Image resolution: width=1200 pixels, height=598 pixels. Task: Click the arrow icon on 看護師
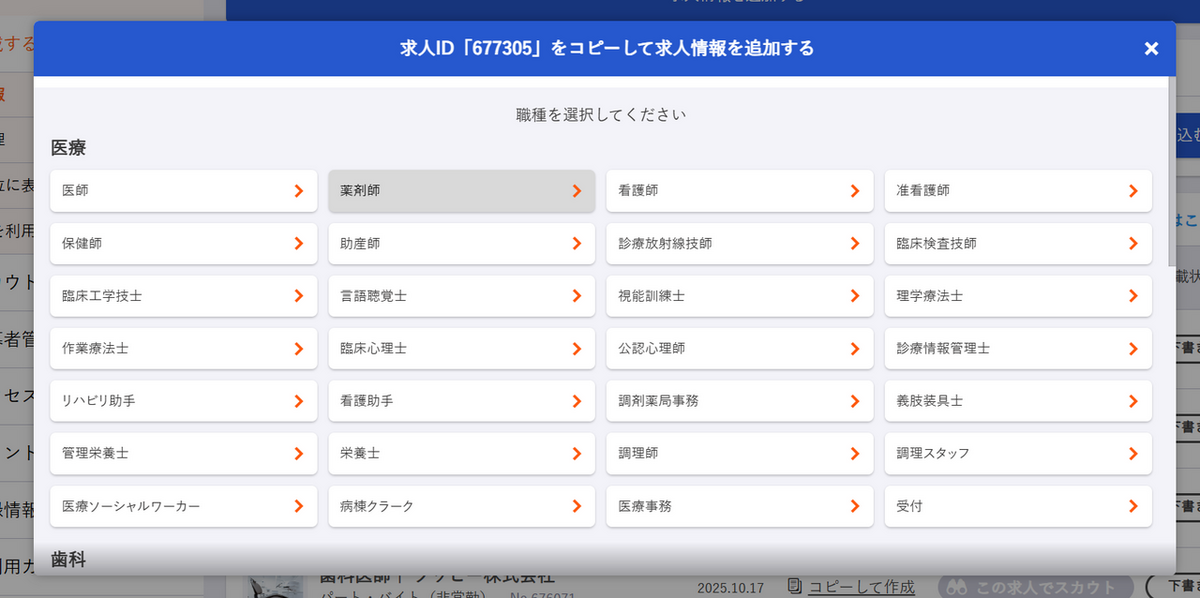[x=854, y=190]
